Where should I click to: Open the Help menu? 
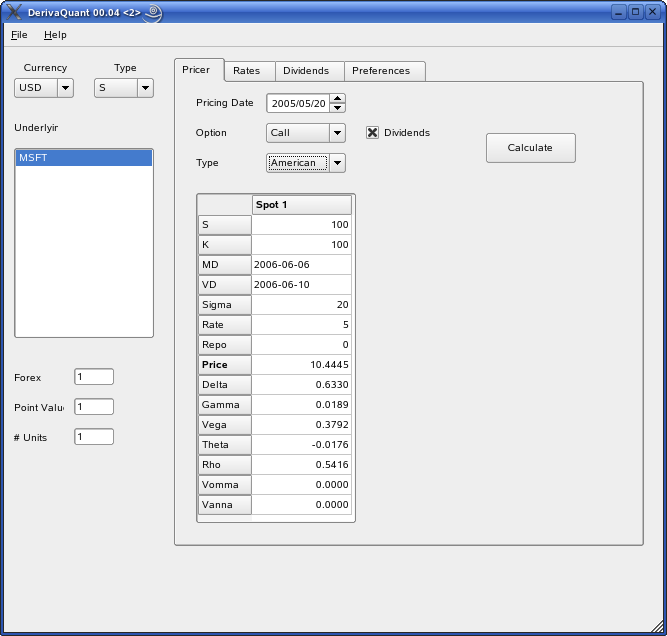[x=55, y=35]
